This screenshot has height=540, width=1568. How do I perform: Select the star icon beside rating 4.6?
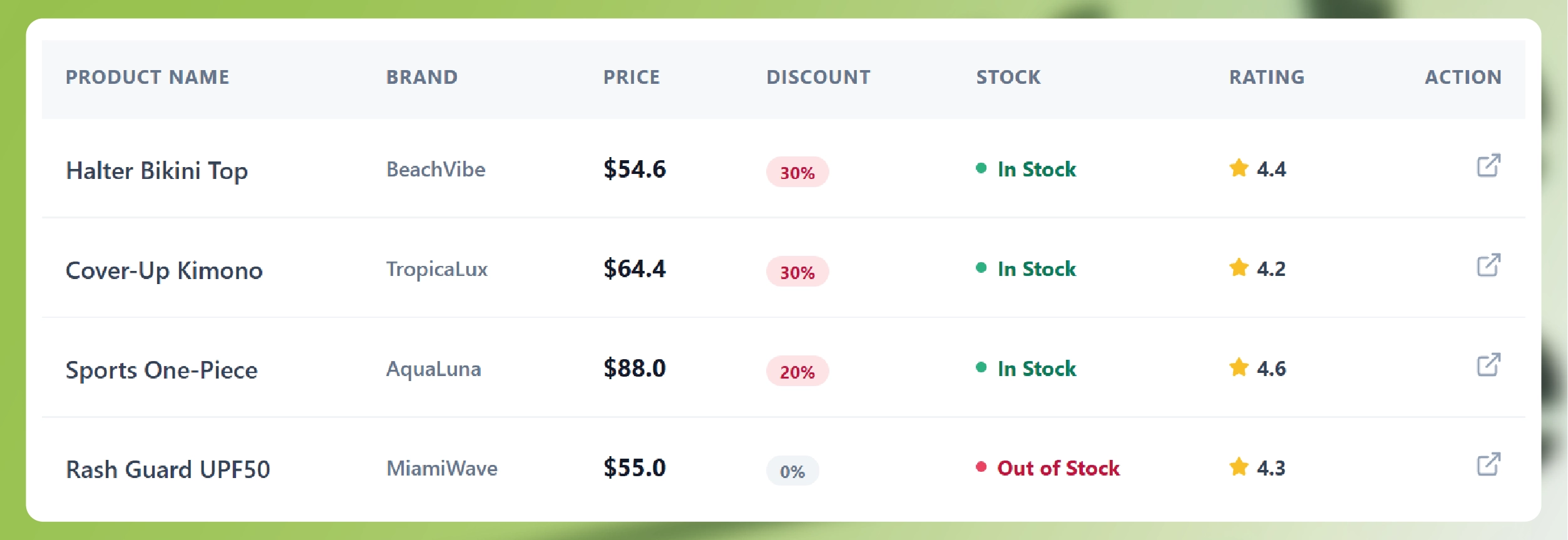(x=1240, y=368)
